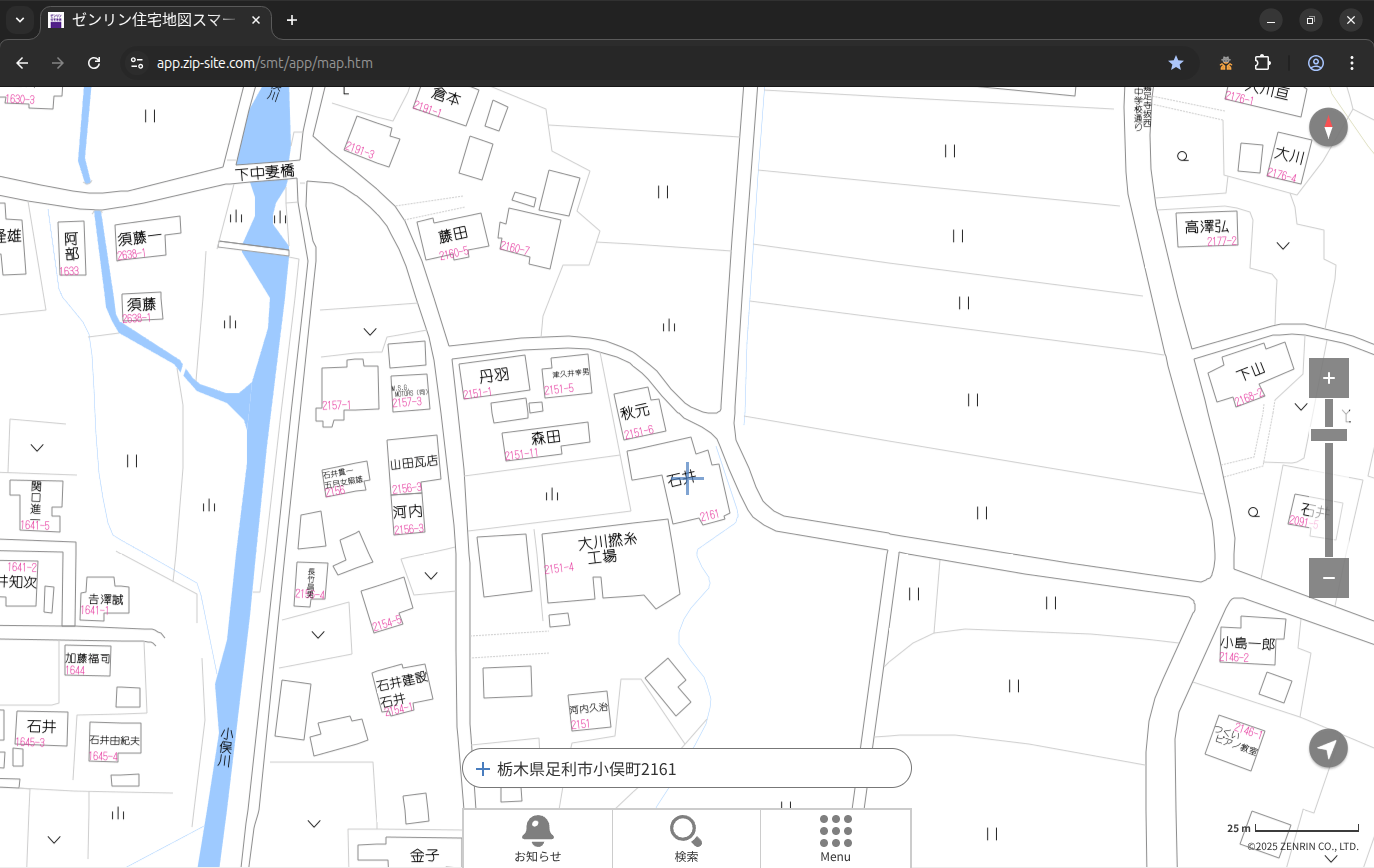Bookmark this page with star icon
Viewport: 1374px width, 868px height.
click(1176, 63)
